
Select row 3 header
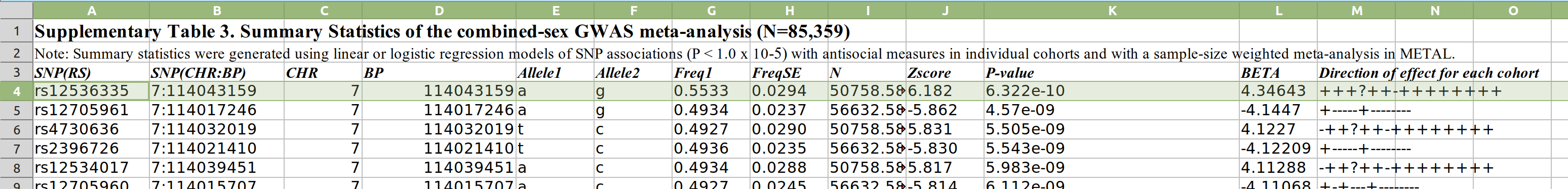coord(16,72)
